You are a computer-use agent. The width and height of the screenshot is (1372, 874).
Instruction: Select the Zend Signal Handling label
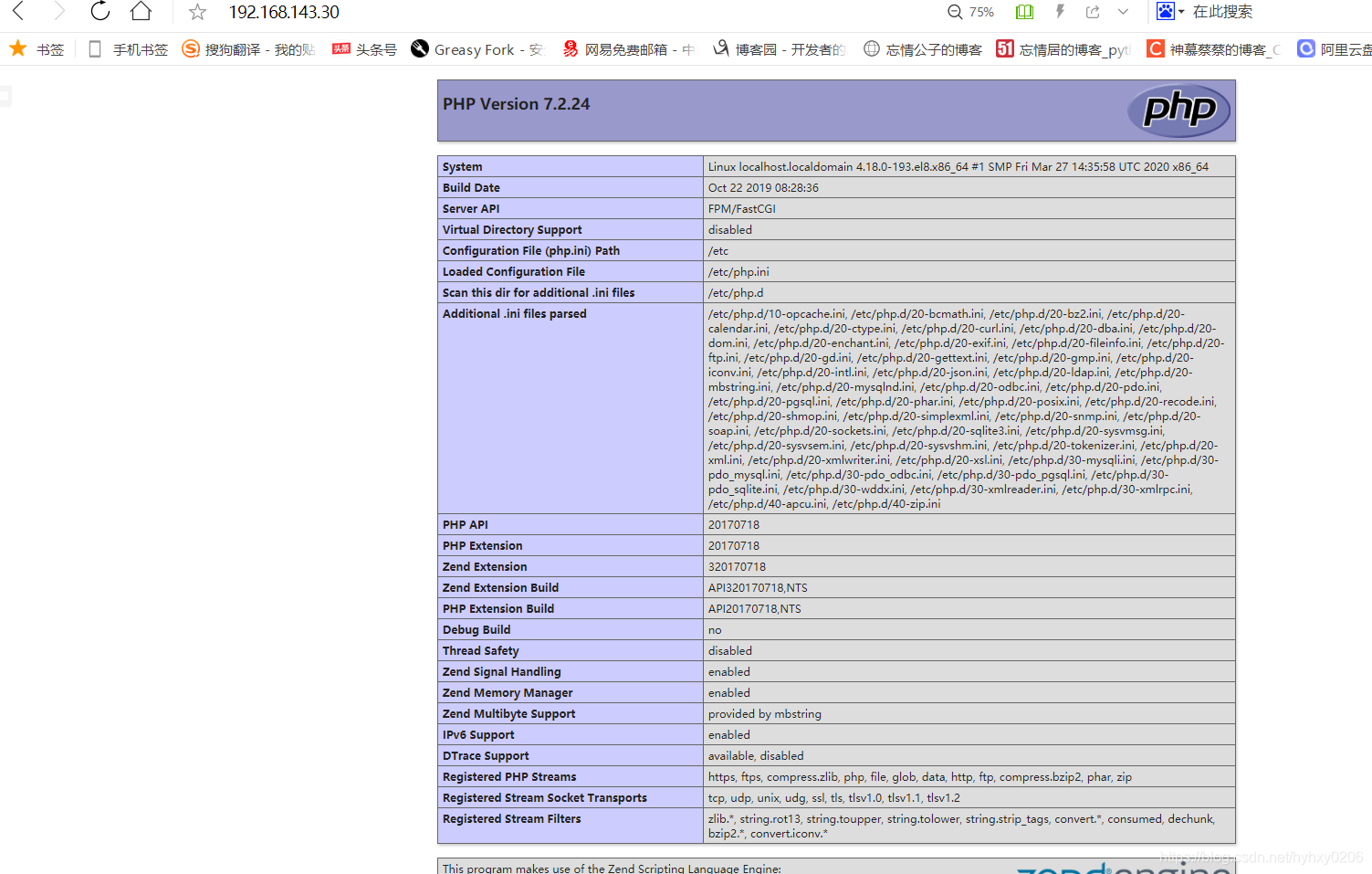[502, 672]
